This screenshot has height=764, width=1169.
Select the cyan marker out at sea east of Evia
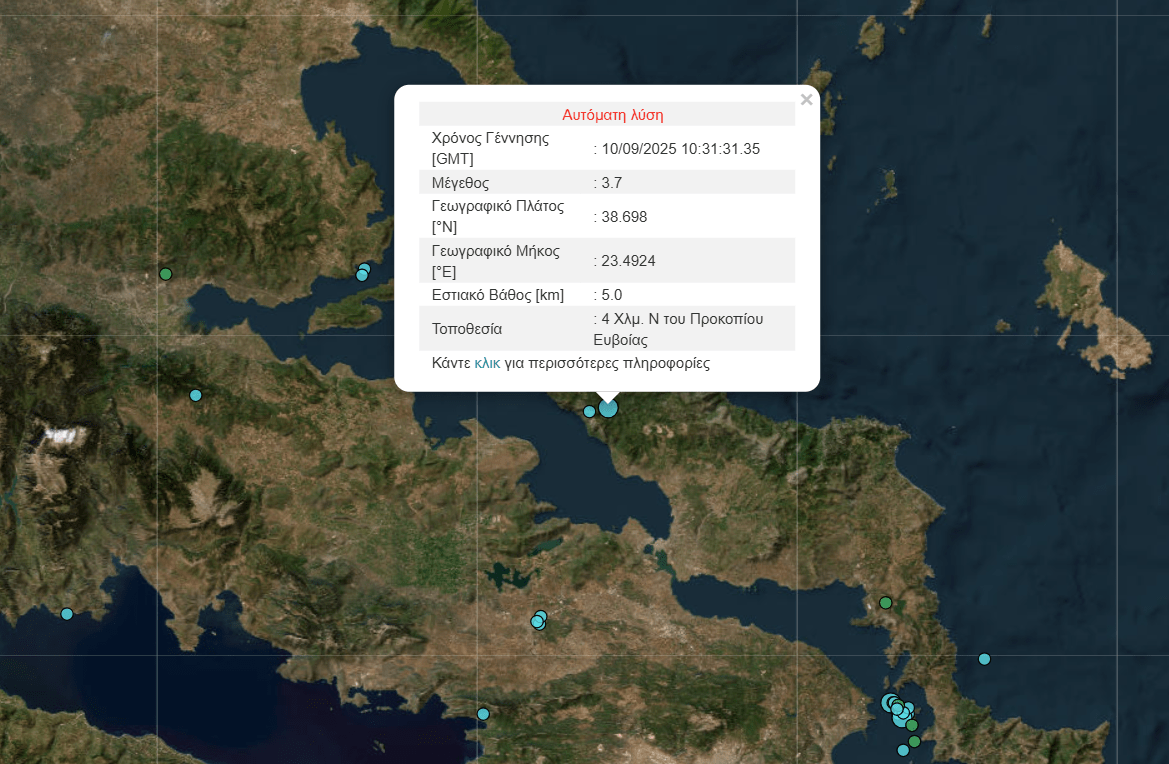(x=984, y=659)
